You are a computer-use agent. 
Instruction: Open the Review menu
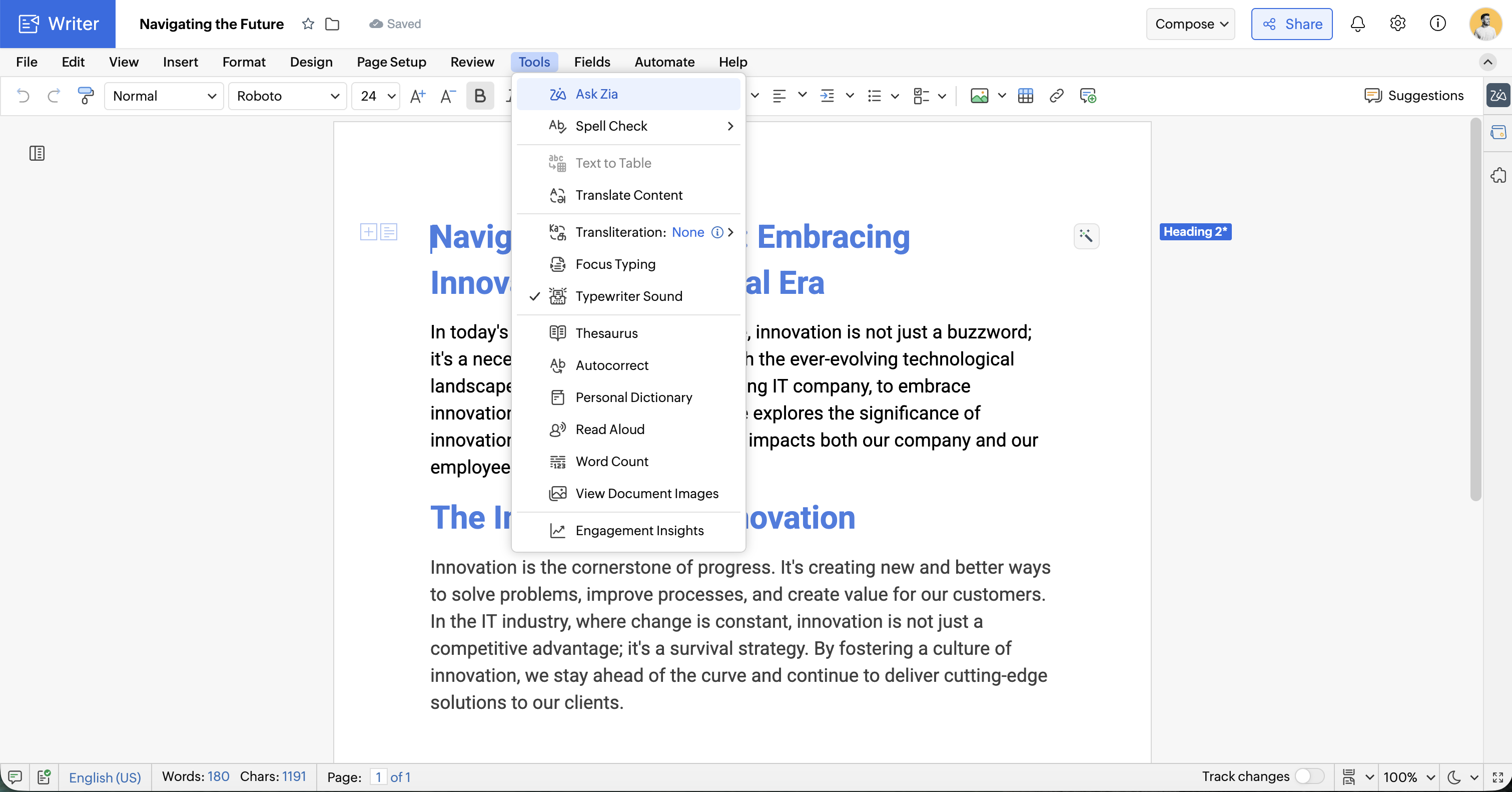click(x=472, y=62)
